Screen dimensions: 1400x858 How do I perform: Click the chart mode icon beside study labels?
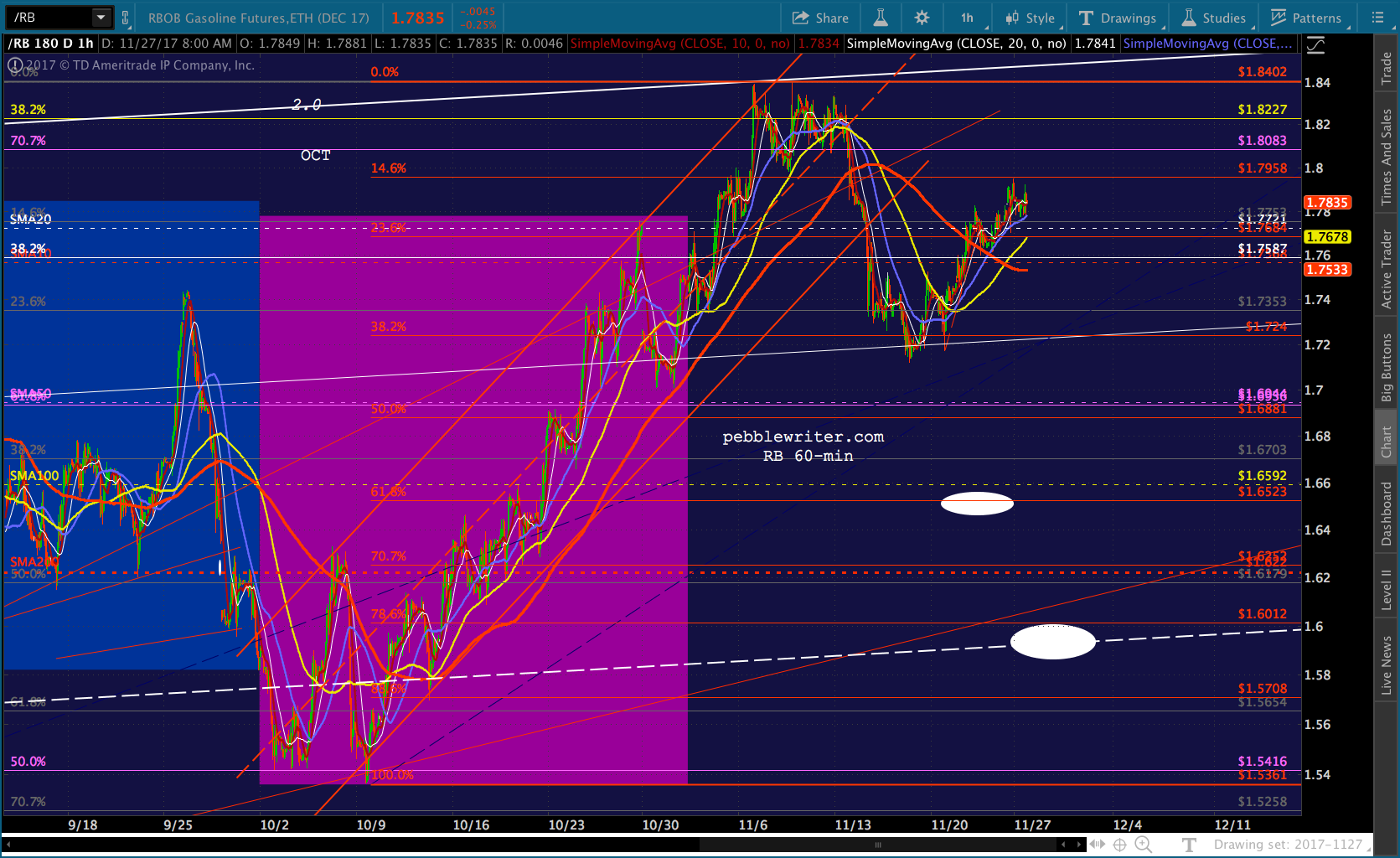1316,44
